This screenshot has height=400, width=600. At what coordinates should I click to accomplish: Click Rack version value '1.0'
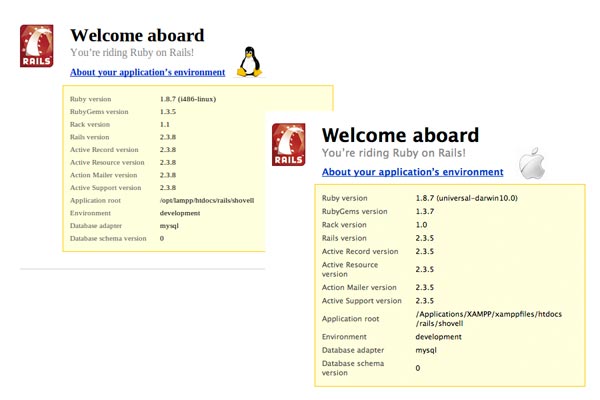[x=421, y=225]
